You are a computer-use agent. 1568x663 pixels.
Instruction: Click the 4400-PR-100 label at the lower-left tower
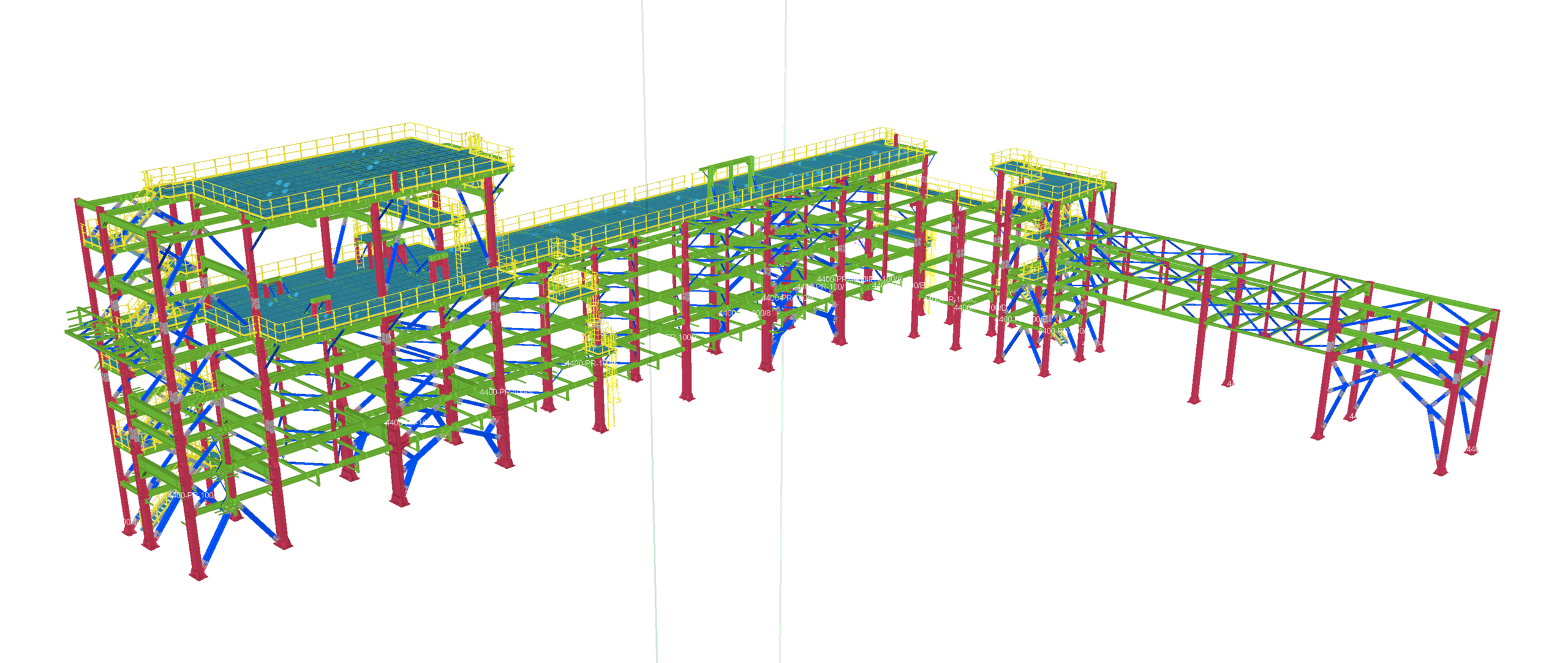pyautogui.click(x=191, y=495)
